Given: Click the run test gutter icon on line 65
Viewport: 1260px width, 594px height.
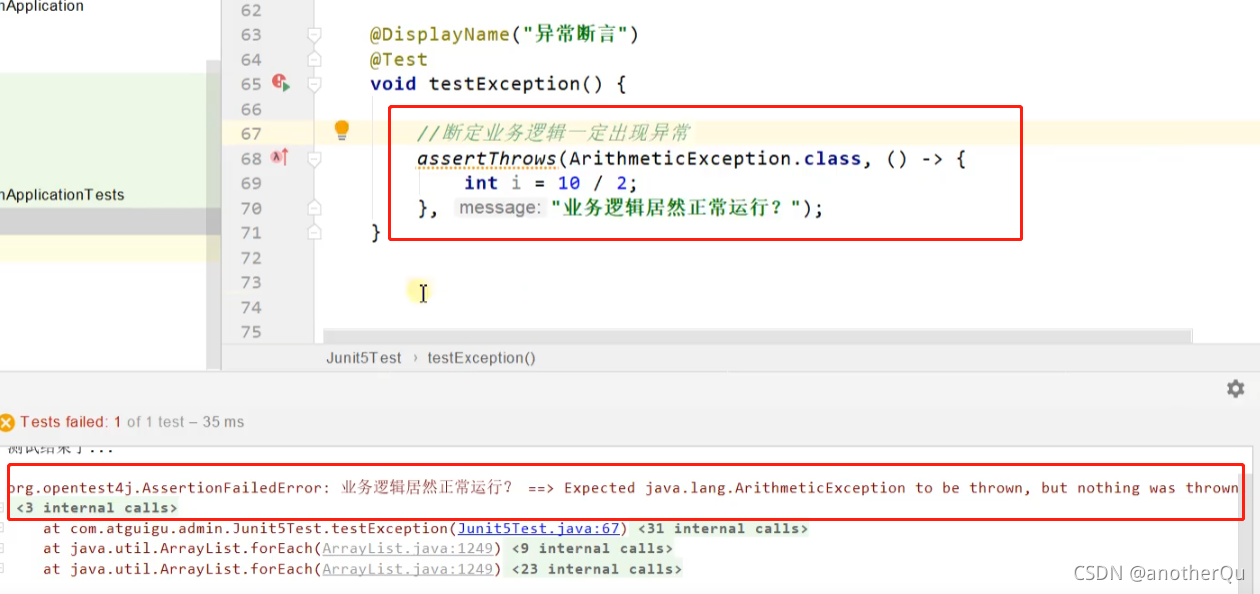Looking at the screenshot, I should (281, 84).
